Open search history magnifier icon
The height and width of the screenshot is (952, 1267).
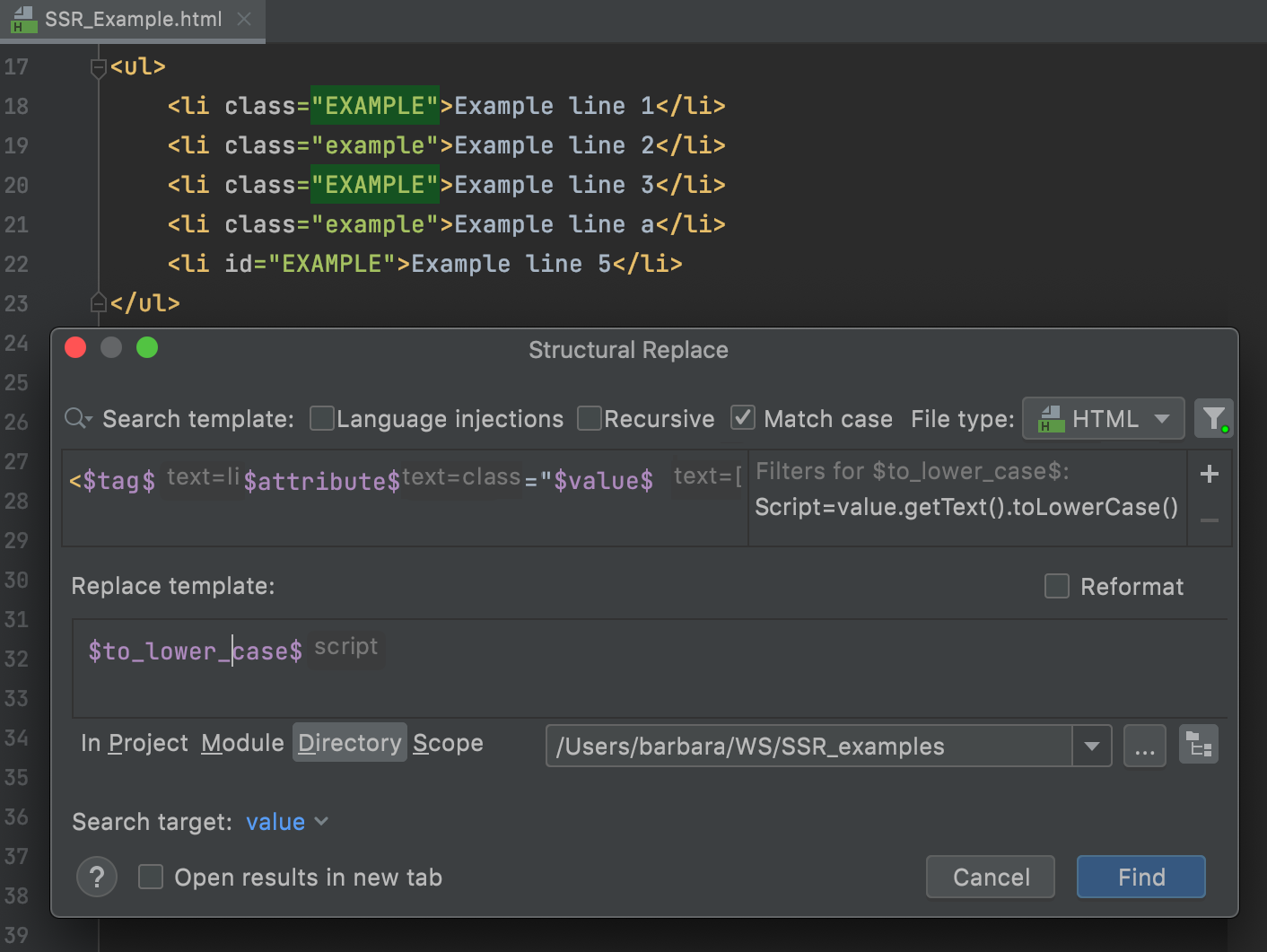pyautogui.click(x=78, y=419)
